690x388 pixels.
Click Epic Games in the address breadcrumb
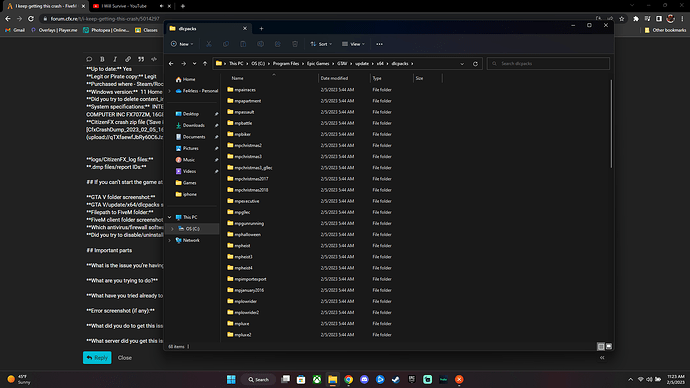pos(318,64)
